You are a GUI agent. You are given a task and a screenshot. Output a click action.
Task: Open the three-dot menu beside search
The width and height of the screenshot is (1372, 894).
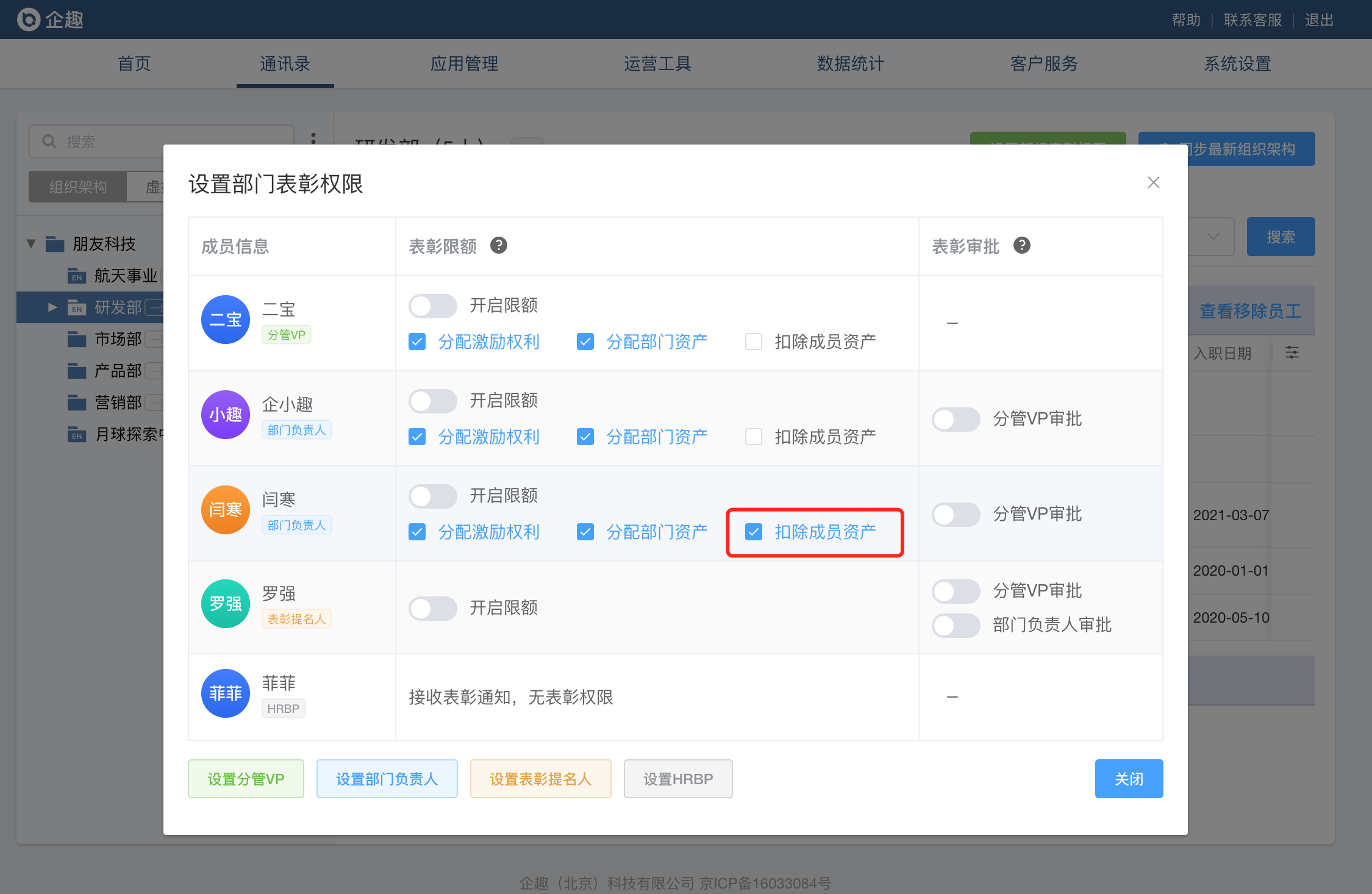coord(313,139)
